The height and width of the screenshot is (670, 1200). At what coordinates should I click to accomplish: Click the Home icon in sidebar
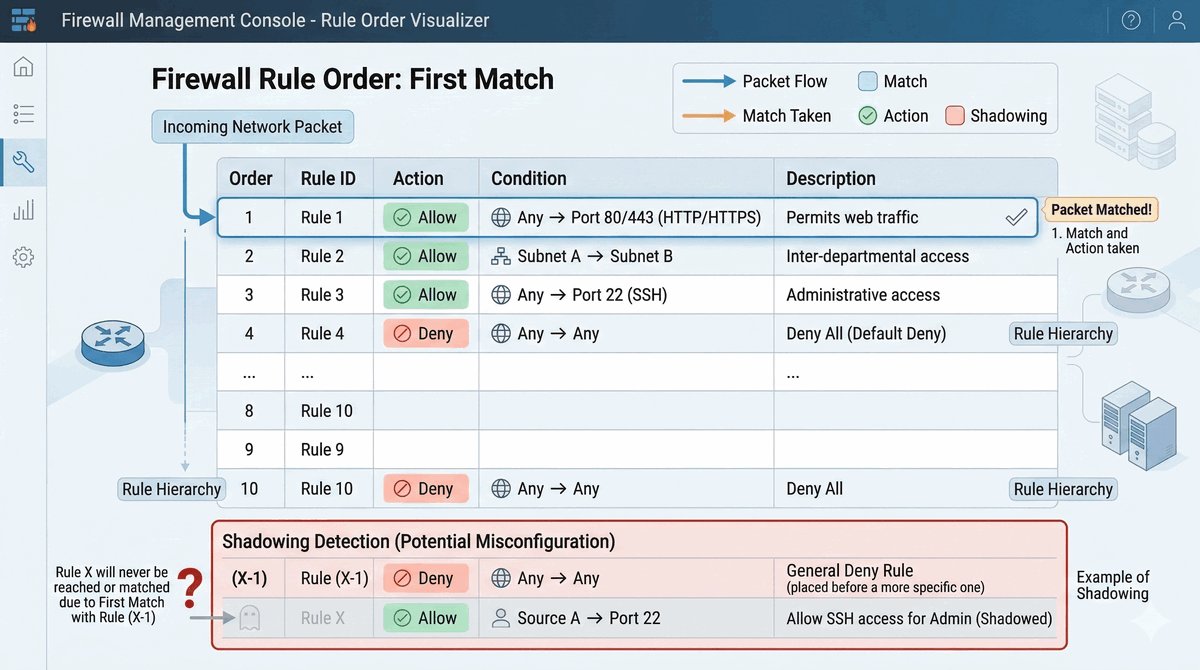[x=23, y=67]
